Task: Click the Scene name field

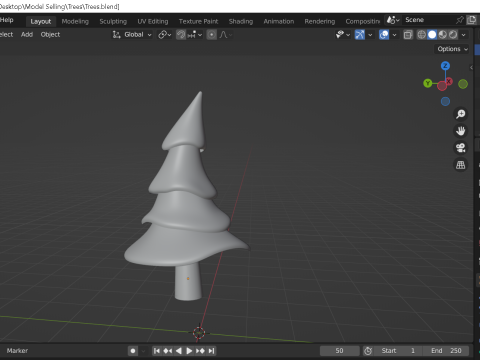Action: click(427, 20)
